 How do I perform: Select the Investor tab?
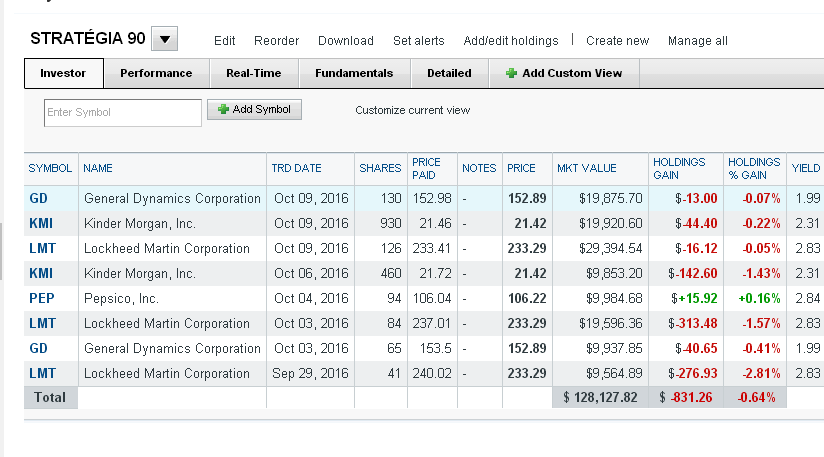63,73
